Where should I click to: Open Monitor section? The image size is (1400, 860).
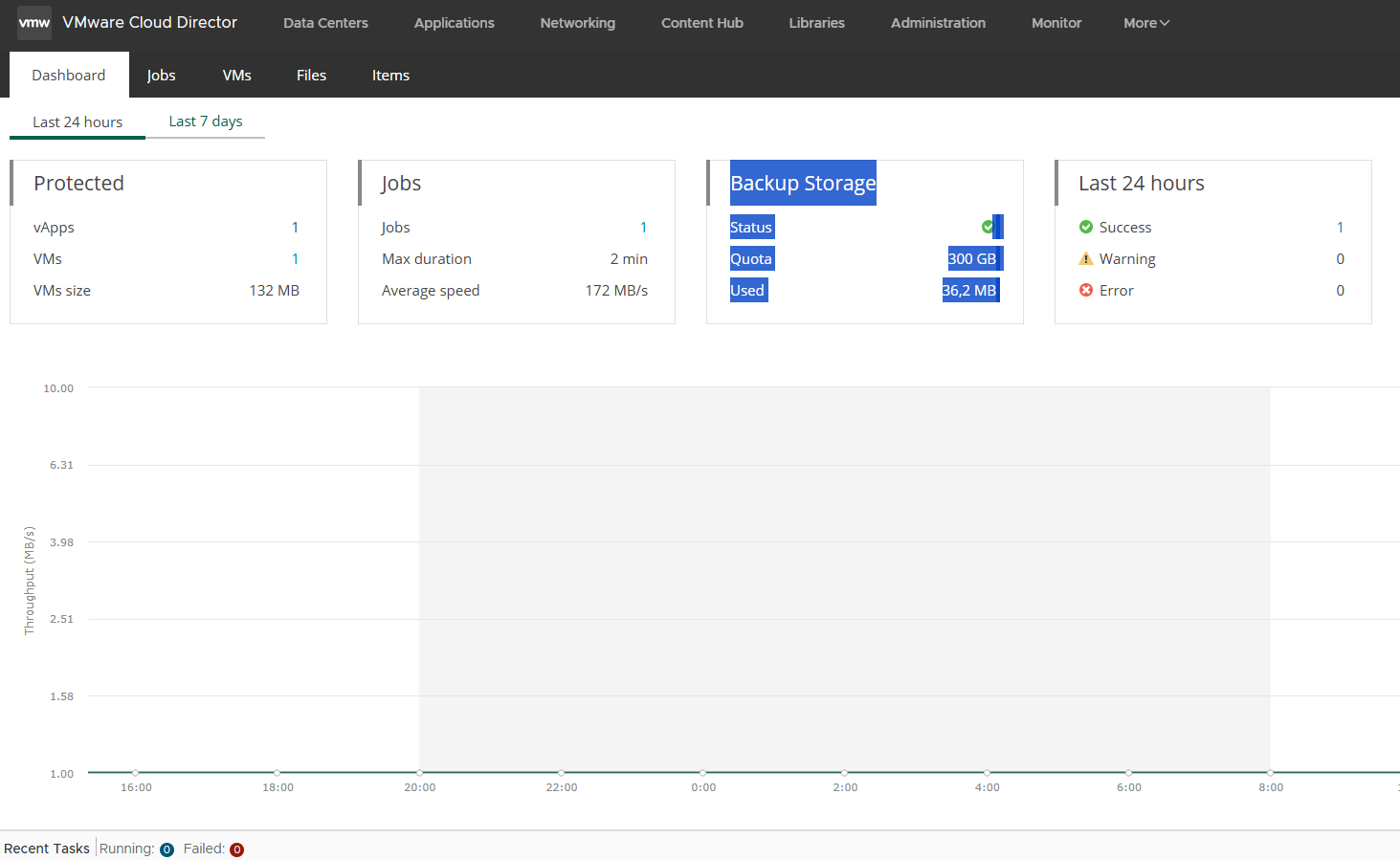(x=1056, y=23)
